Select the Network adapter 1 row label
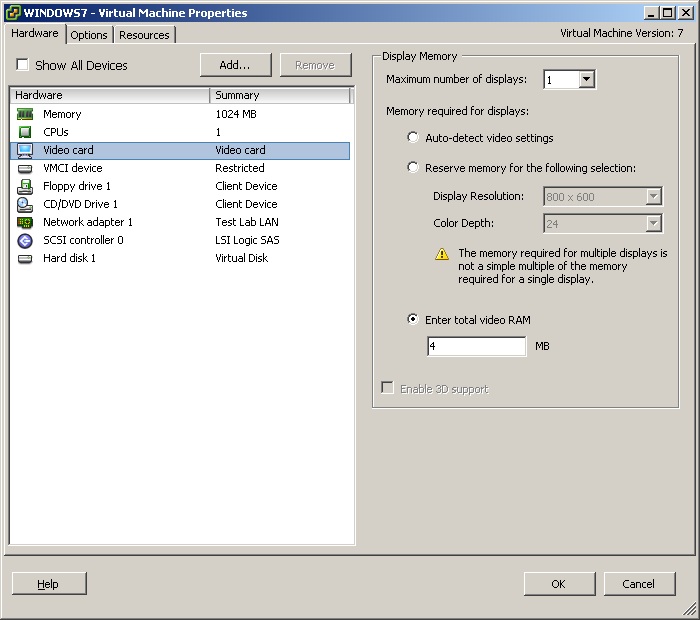 pyautogui.click(x=88, y=222)
